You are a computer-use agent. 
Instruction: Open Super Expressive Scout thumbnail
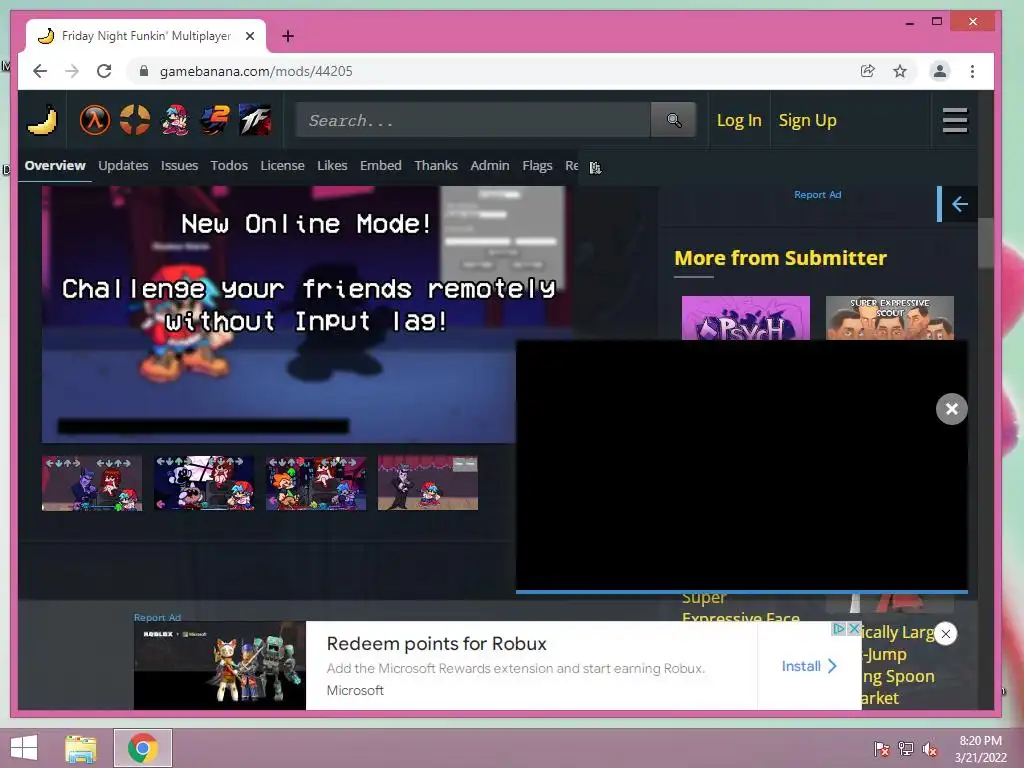pyautogui.click(x=889, y=318)
